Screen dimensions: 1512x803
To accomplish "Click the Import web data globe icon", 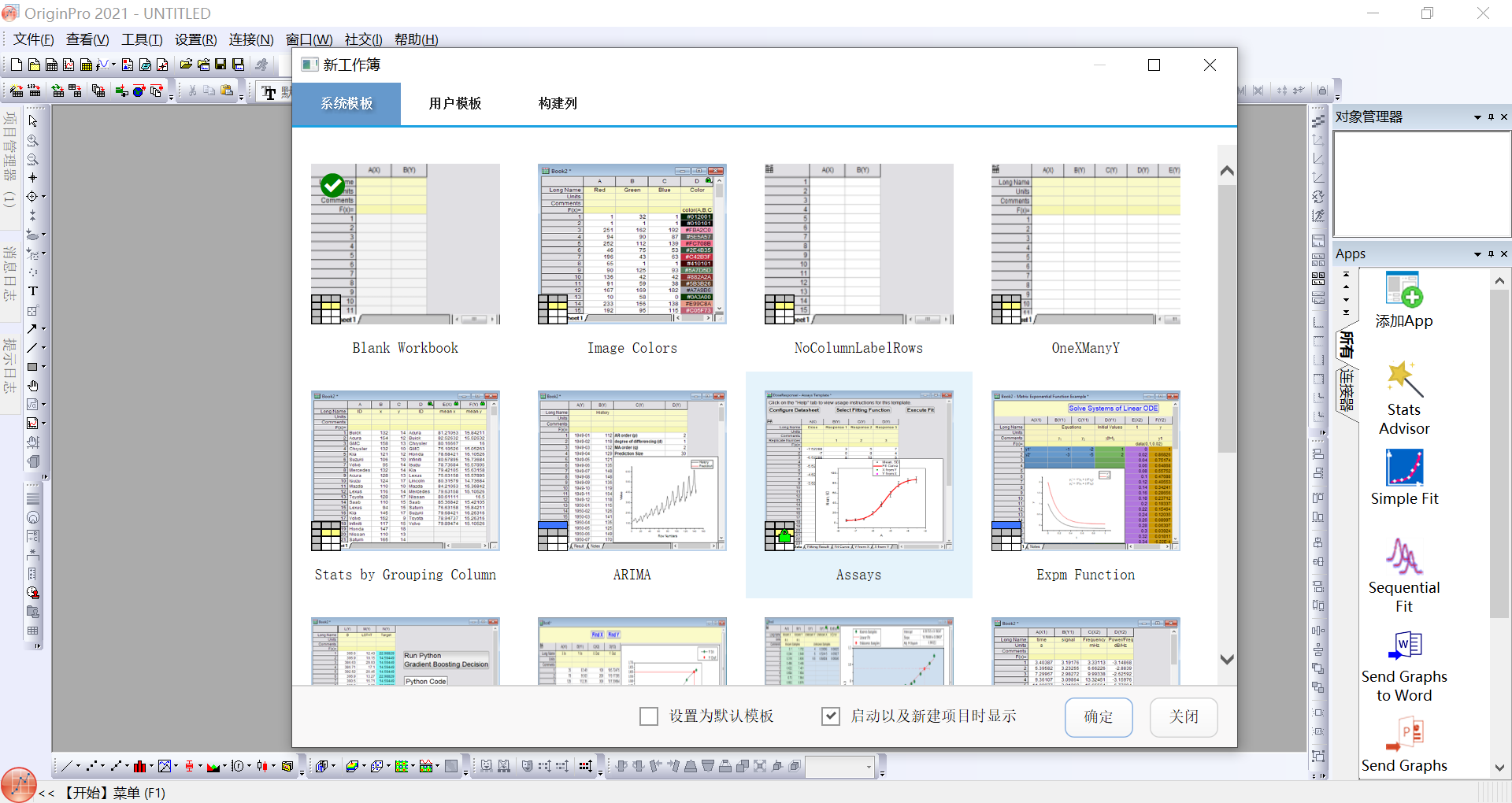I will tap(139, 91).
